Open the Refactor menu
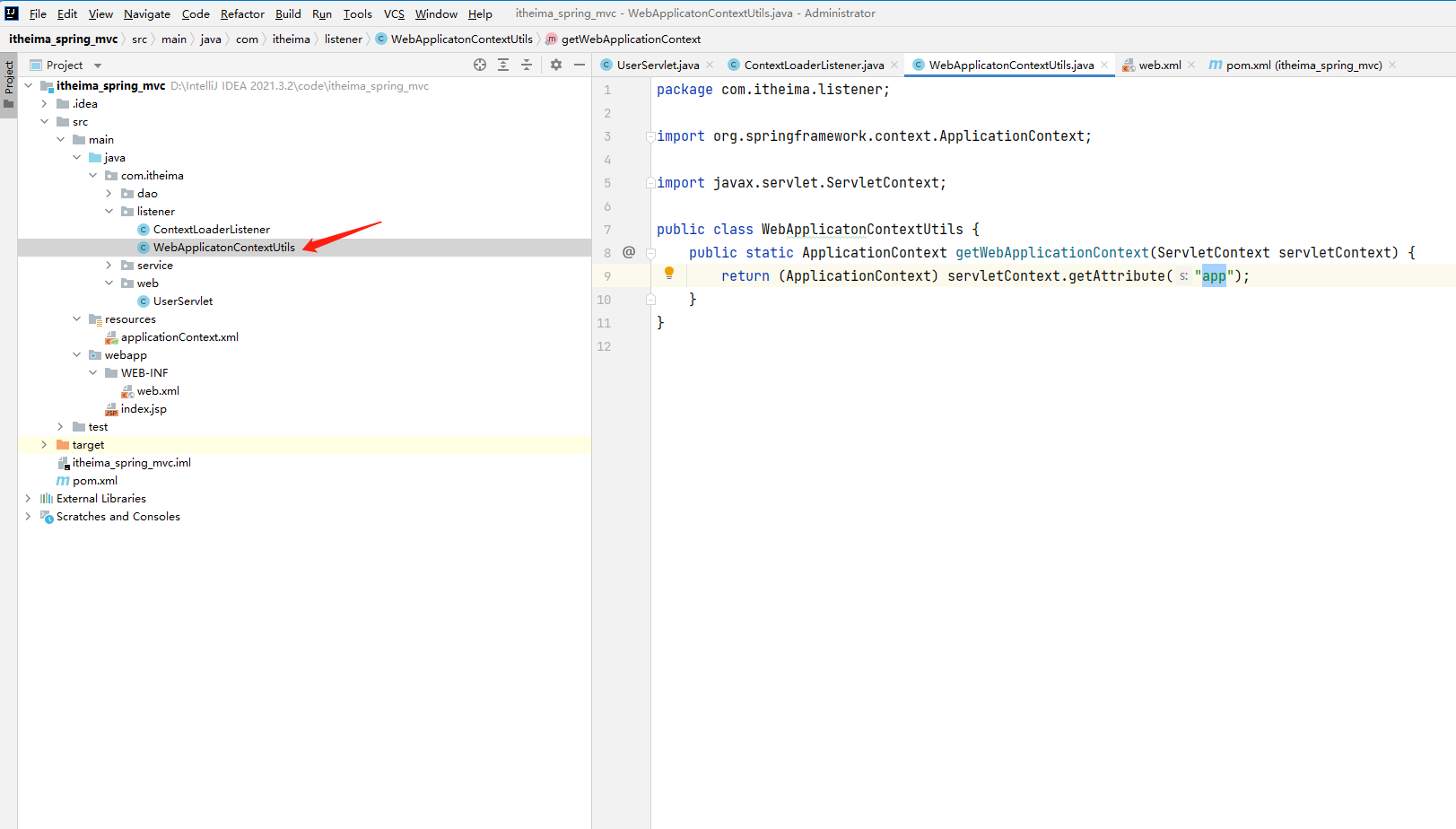Image resolution: width=1456 pixels, height=829 pixels. click(242, 13)
